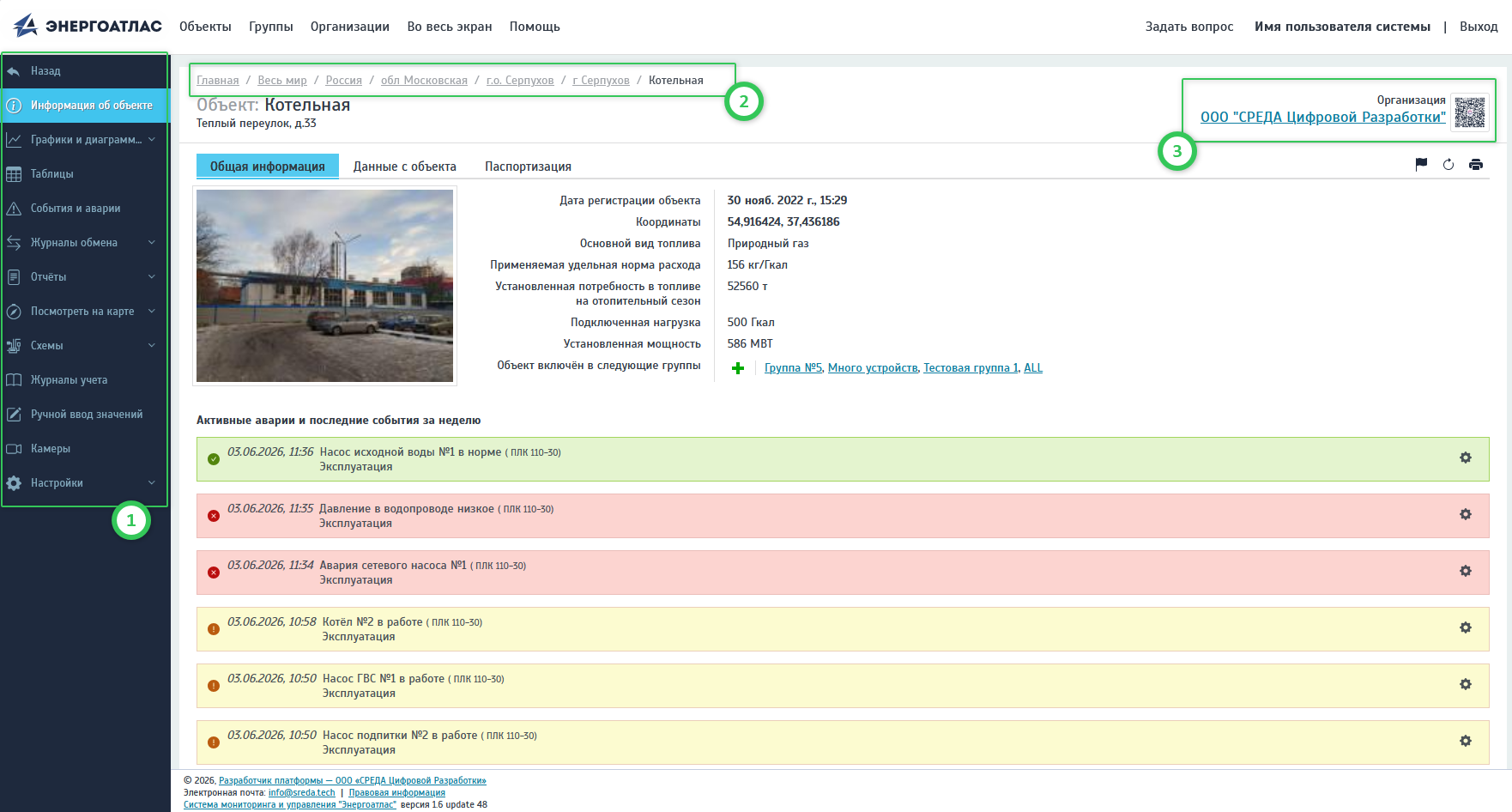Screen dimensions: 1512x812
Task: Click the pencil icon for Ручной ввод значений
Action: (x=14, y=415)
